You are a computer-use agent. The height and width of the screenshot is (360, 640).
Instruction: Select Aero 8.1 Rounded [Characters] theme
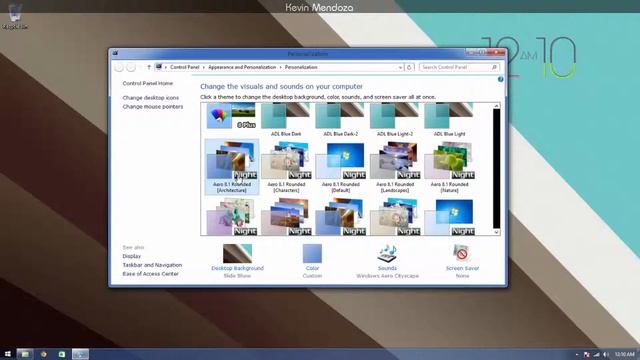(x=286, y=167)
